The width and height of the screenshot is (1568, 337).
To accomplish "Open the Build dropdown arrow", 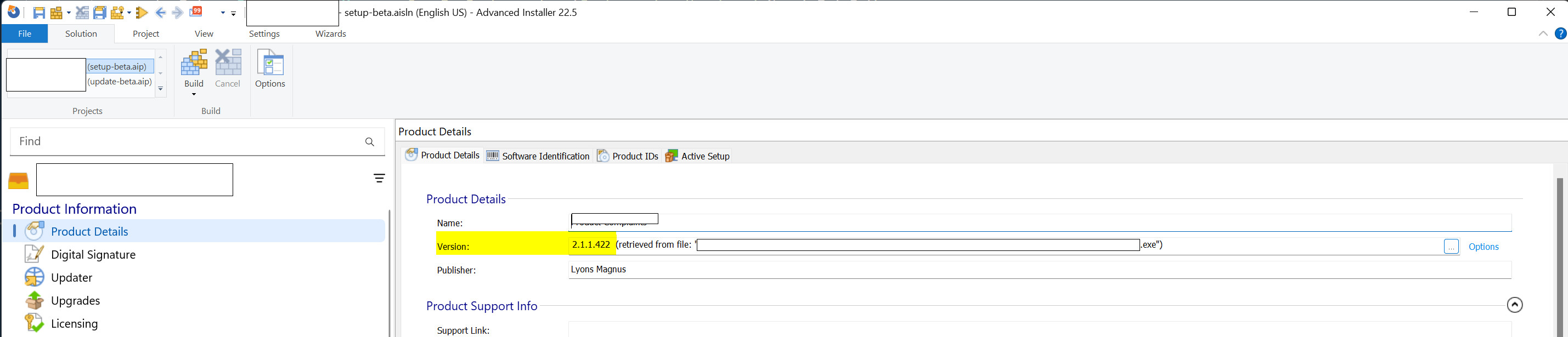I will coord(194,94).
